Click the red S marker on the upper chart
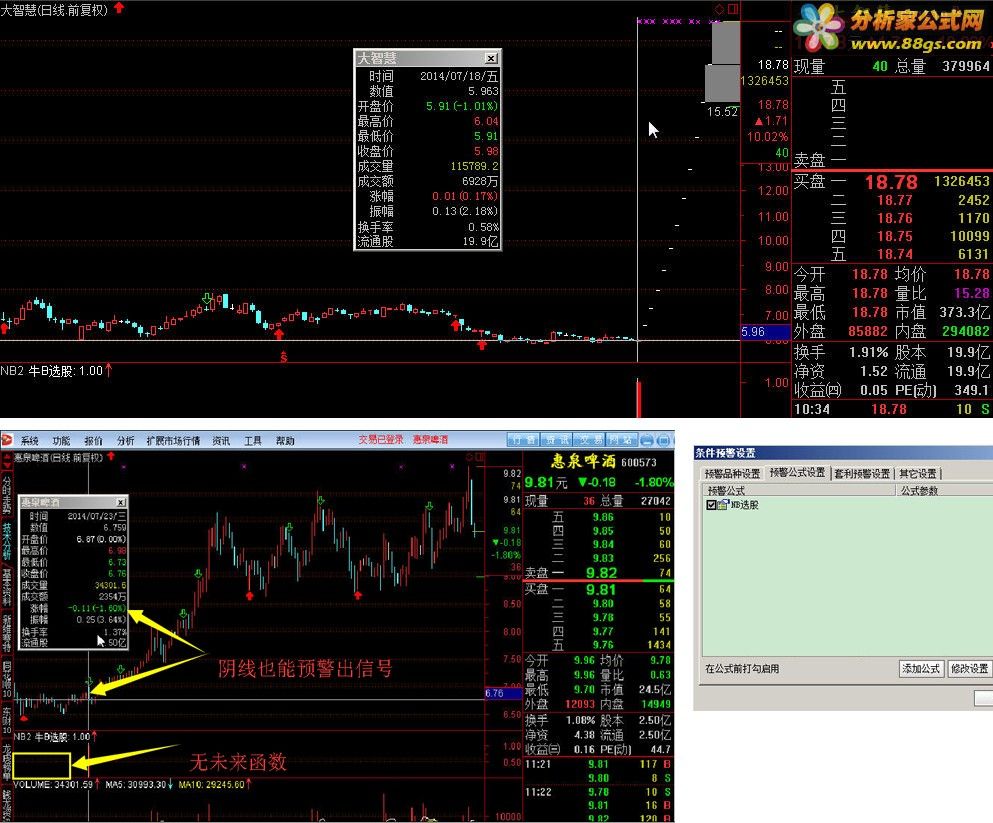The width and height of the screenshot is (993, 823). (x=284, y=357)
